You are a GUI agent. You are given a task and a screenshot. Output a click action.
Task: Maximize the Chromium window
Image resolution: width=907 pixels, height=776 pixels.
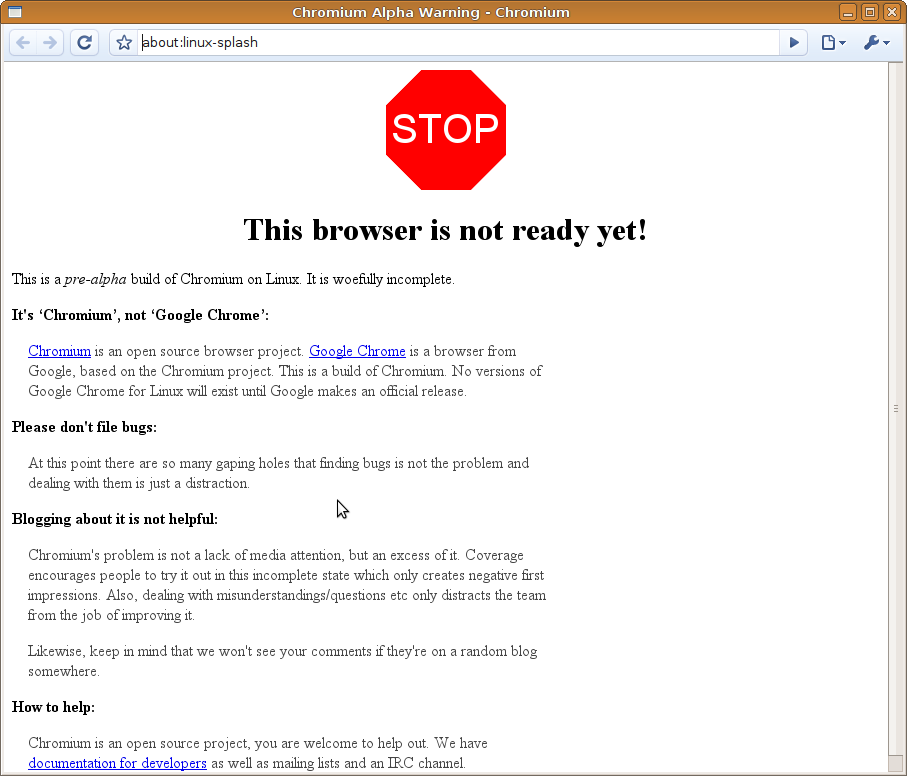pos(869,12)
